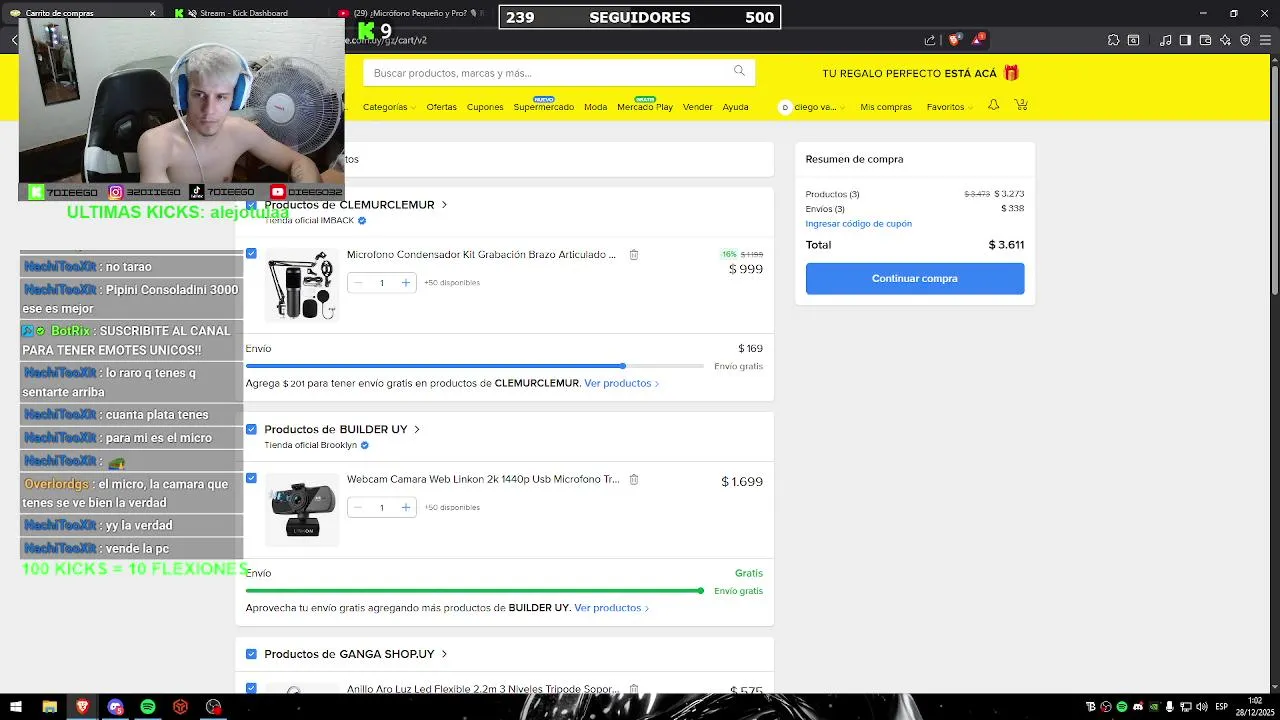Open the shopping cart icon in header
The height and width of the screenshot is (720, 1280).
point(1020,105)
